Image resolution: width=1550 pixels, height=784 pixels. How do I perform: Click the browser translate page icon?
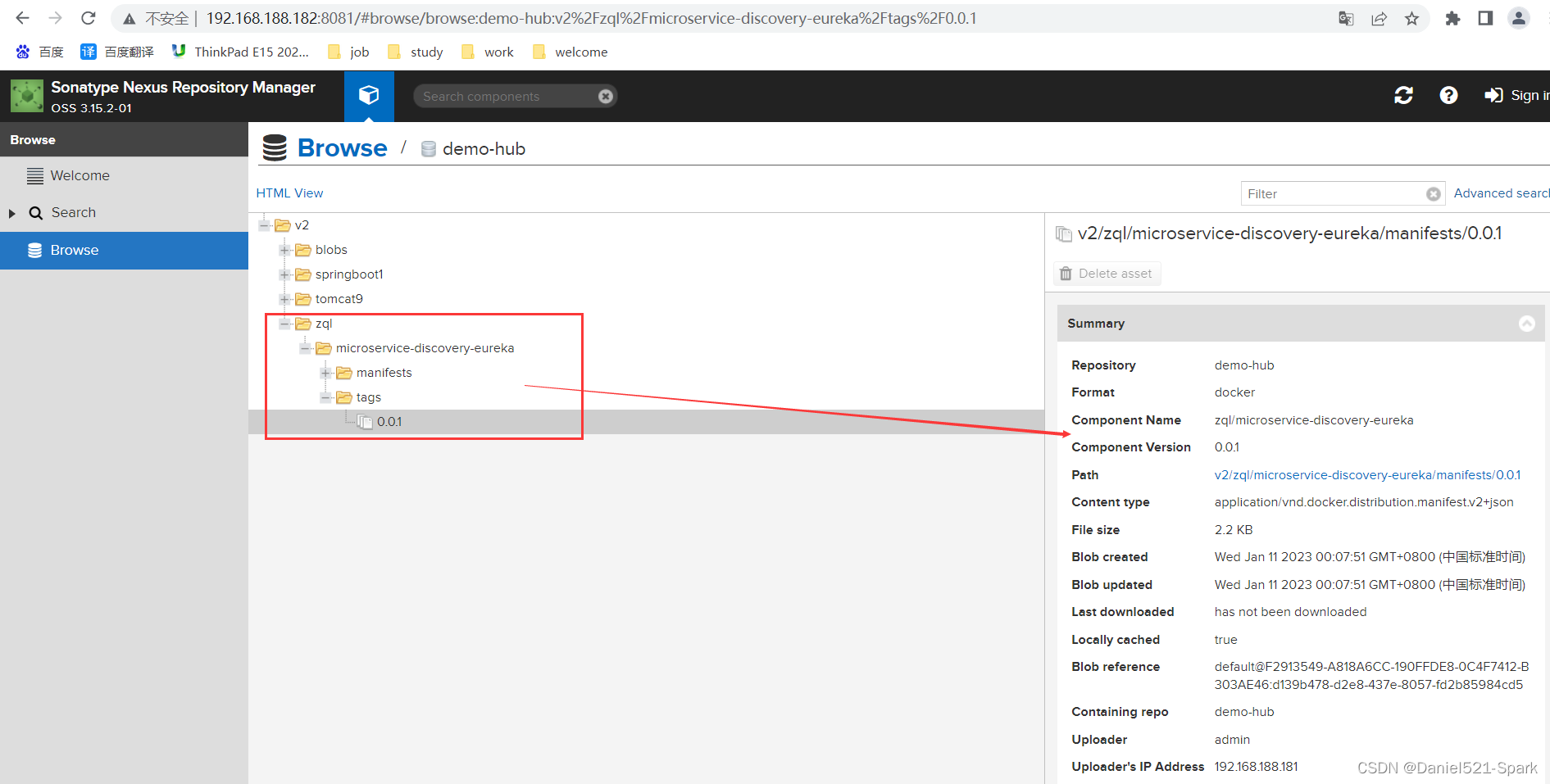click(x=1346, y=18)
